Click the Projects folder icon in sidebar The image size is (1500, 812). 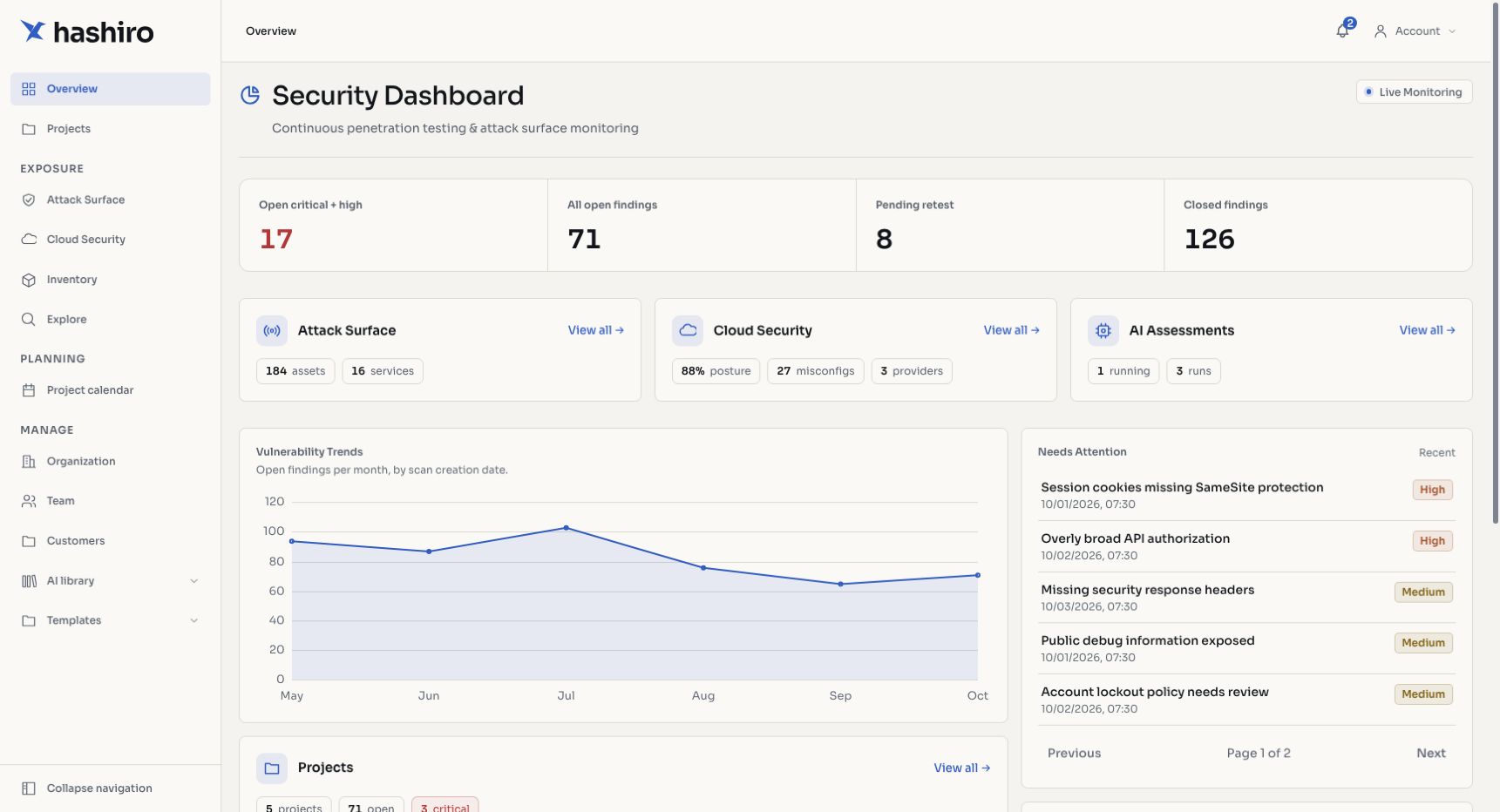[x=29, y=129]
